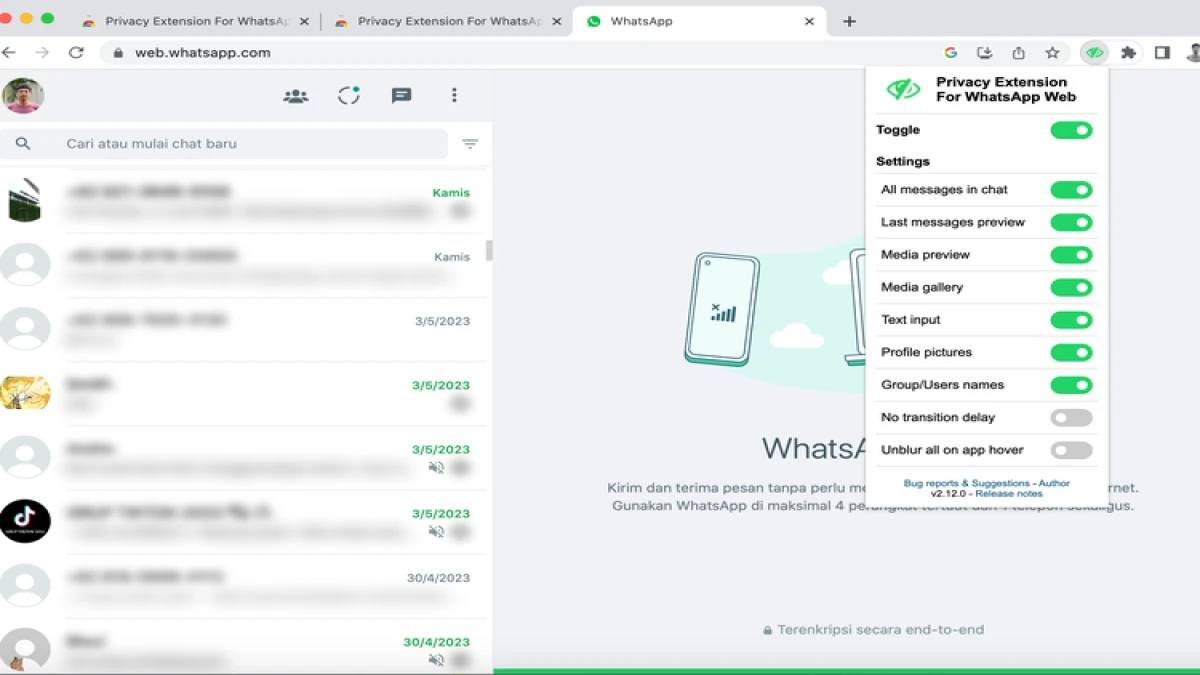Reload the web.whatsapp.com page
This screenshot has width=1200, height=675.
coord(76,53)
